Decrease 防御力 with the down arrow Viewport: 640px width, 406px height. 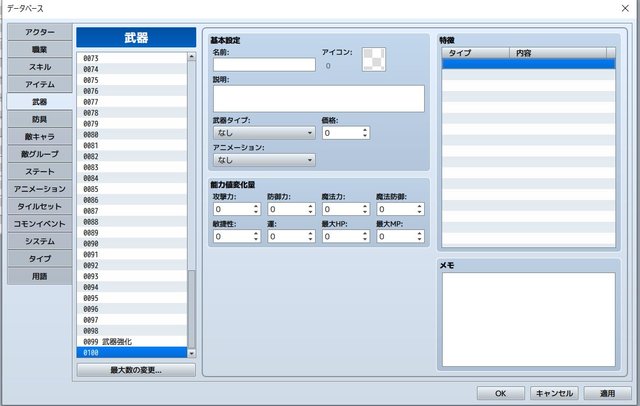(311, 213)
